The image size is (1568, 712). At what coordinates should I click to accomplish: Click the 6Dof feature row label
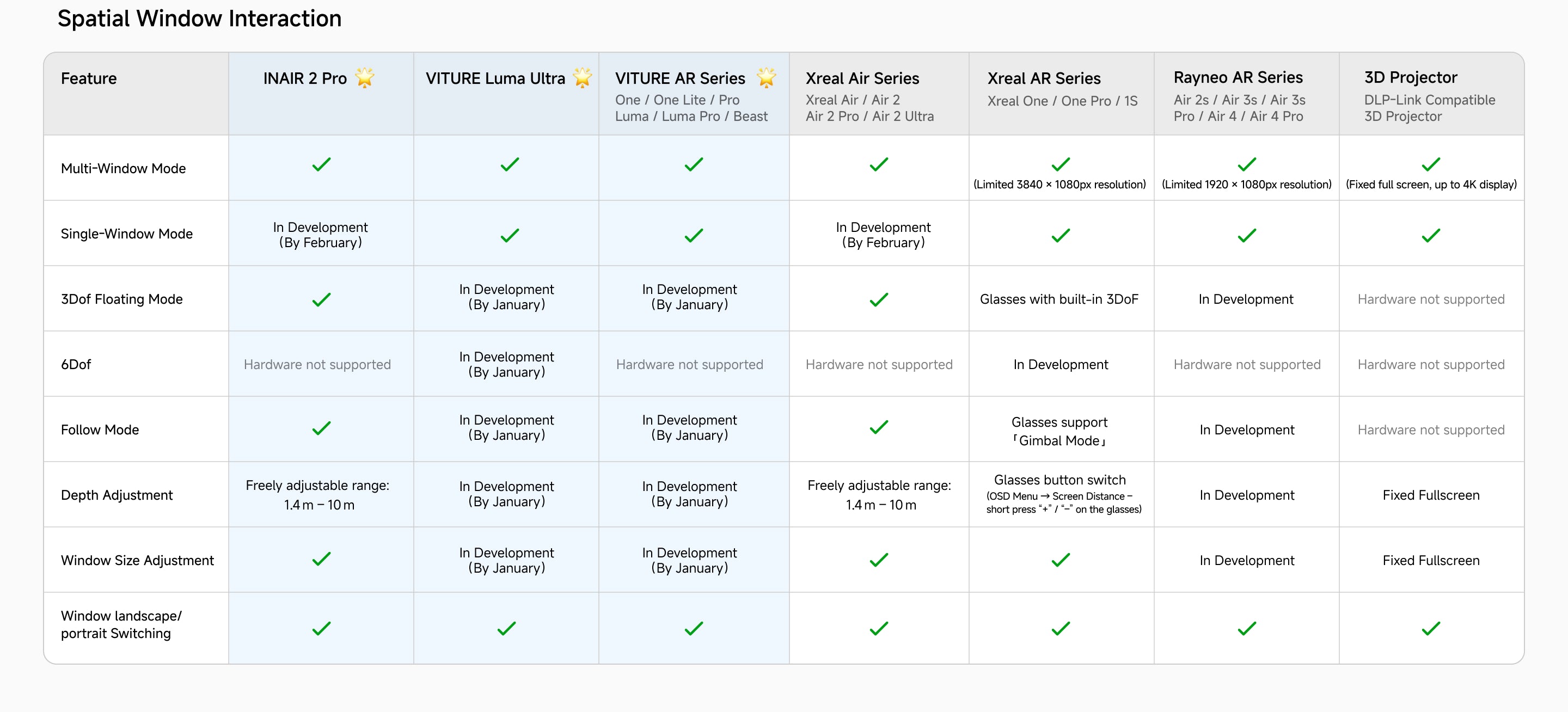[76, 365]
